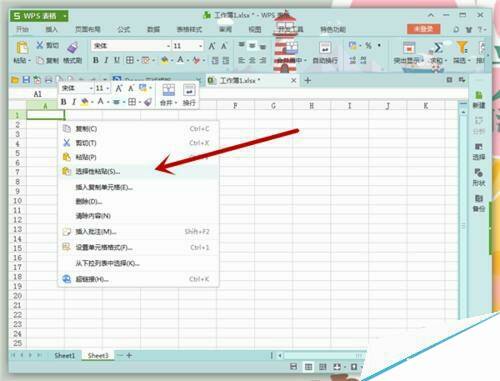Viewport: 500px width, 381px height.
Task: Open the Filter funnel icon
Action: pyautogui.click(x=462, y=47)
